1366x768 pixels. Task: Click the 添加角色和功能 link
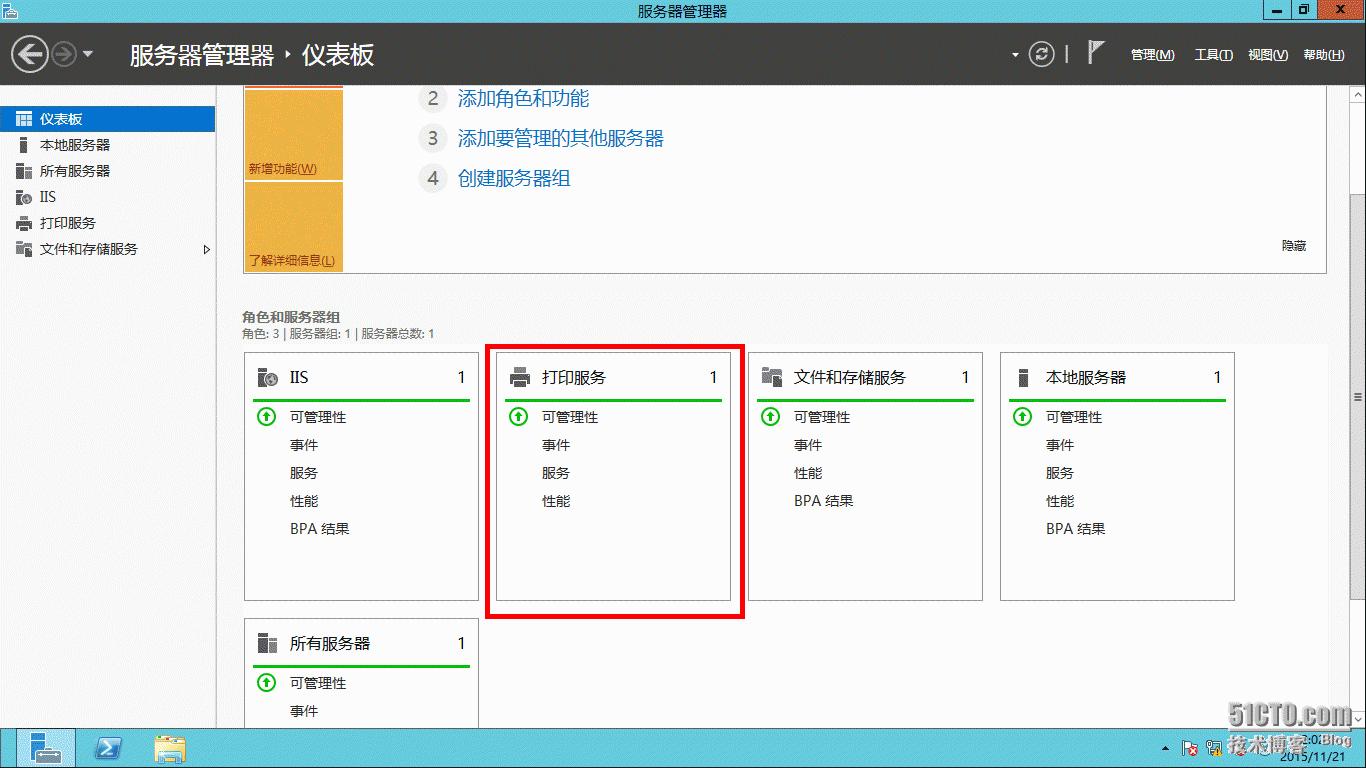coord(524,99)
